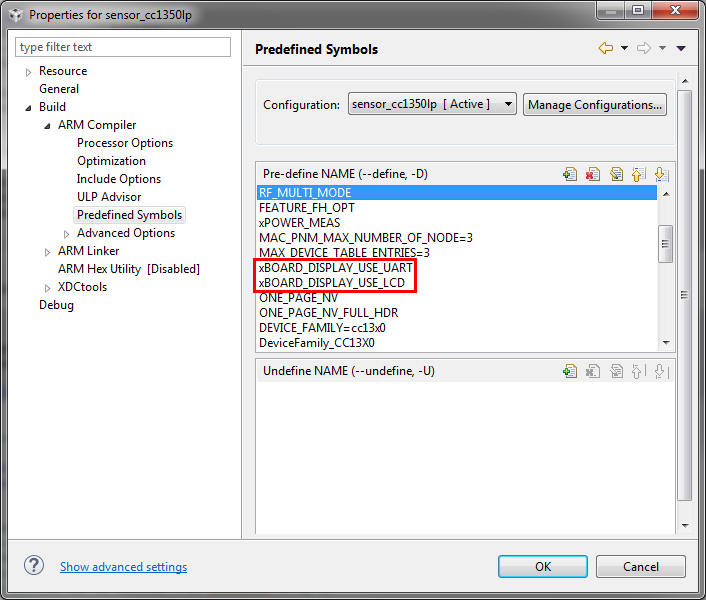The width and height of the screenshot is (706, 600).
Task: Click the disabled move down icon in Undefine NAME
Action: [x=661, y=371]
